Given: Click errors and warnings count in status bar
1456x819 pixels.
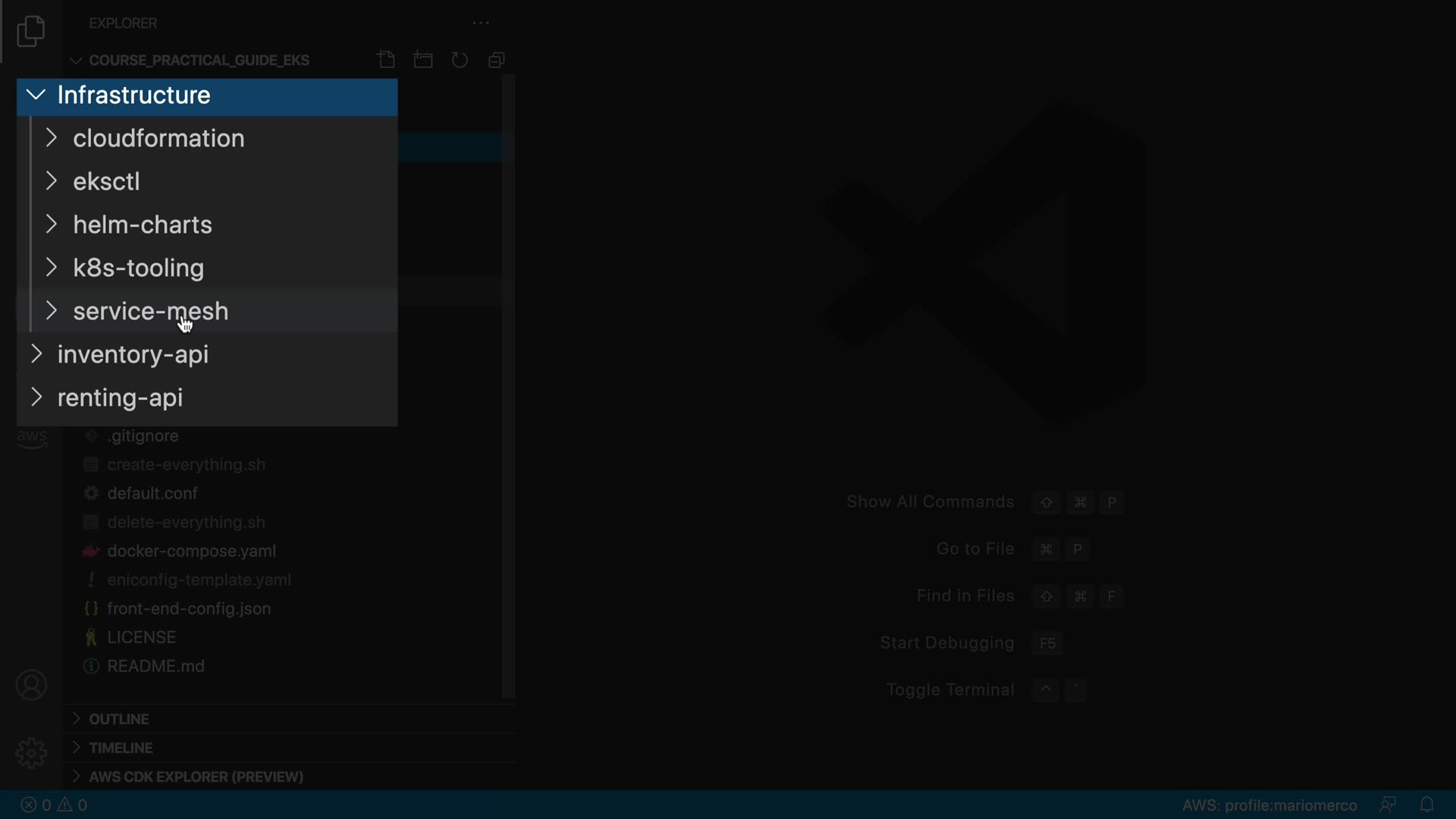Looking at the screenshot, I should (x=54, y=805).
